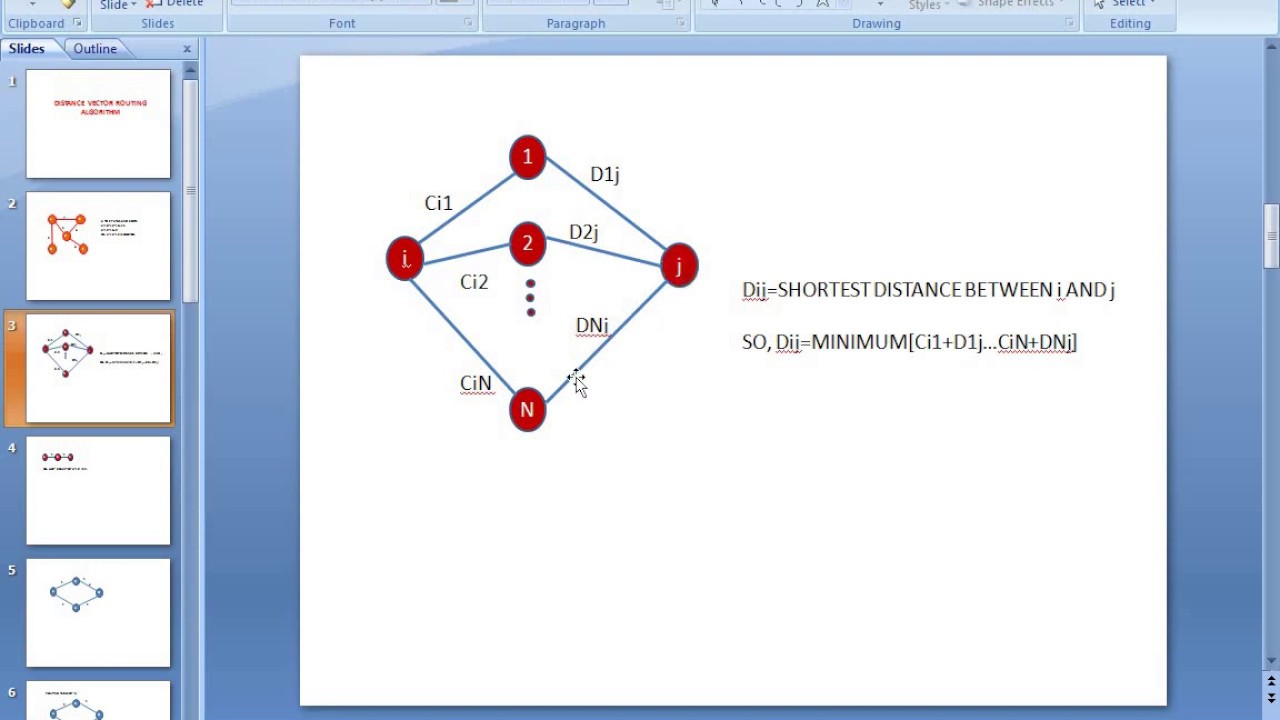Select slide 6 thumbnail at the panel bottom

[x=98, y=700]
